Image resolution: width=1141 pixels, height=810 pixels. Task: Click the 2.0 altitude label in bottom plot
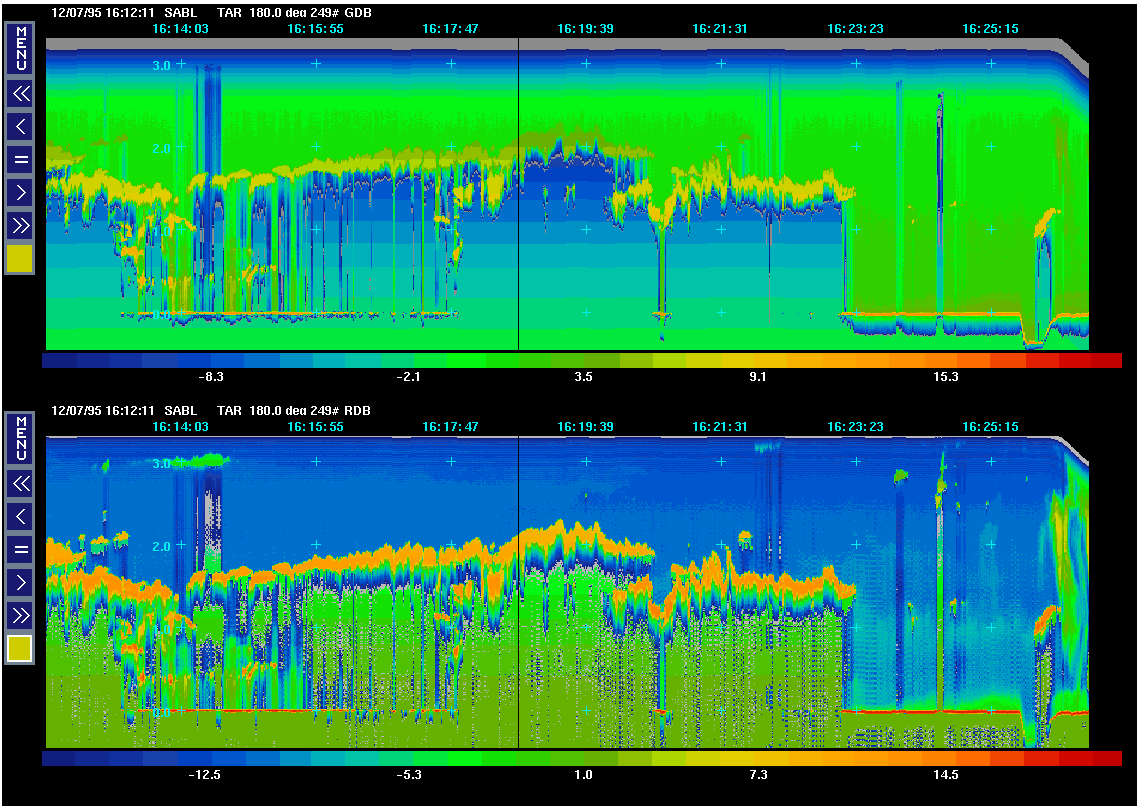(160, 547)
